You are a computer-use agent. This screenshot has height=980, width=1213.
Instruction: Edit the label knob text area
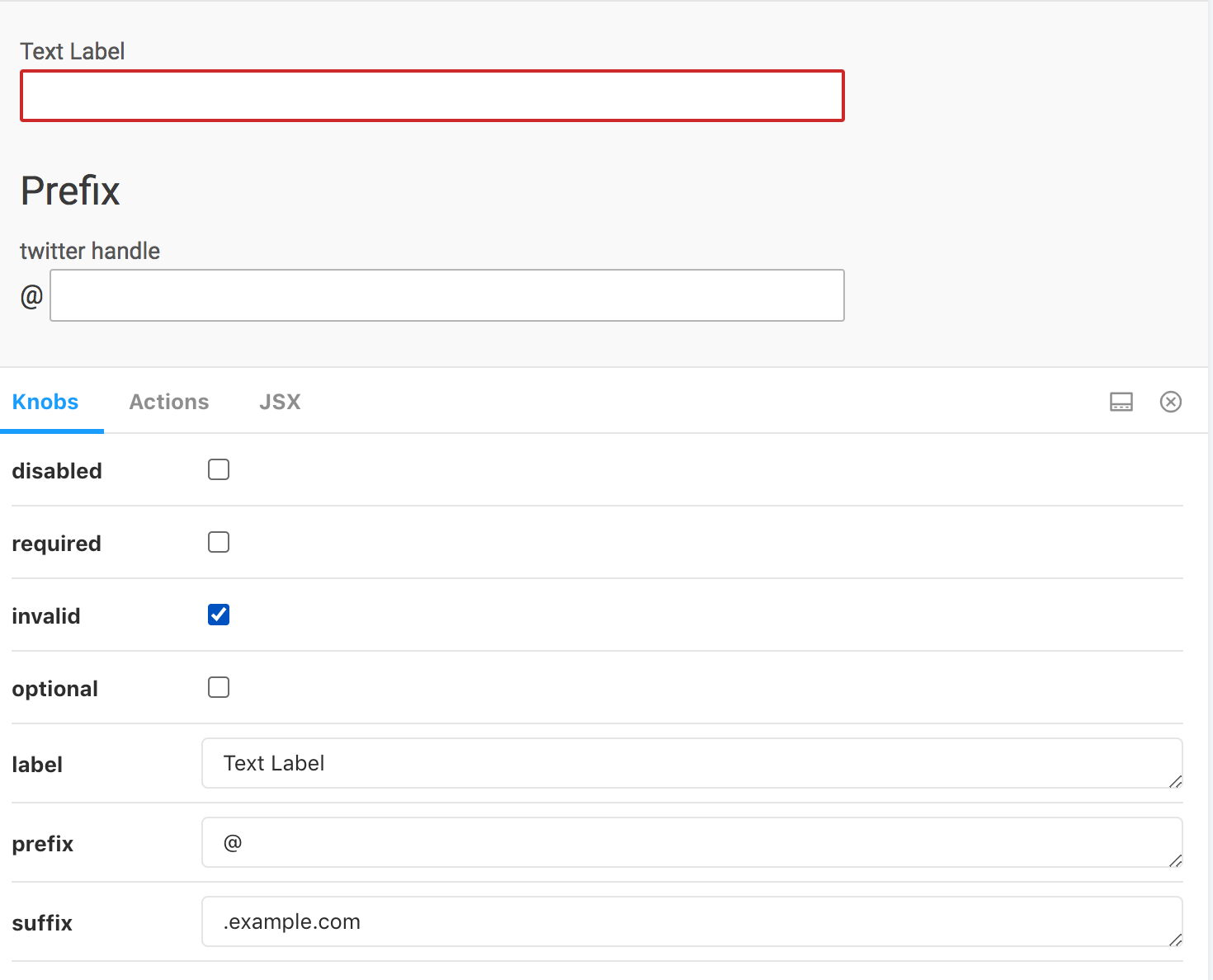pyautogui.click(x=692, y=763)
